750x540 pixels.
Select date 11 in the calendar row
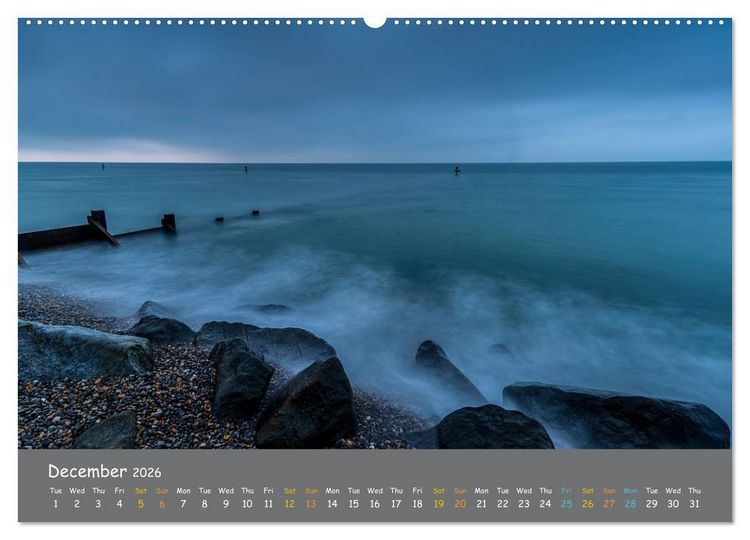268,504
